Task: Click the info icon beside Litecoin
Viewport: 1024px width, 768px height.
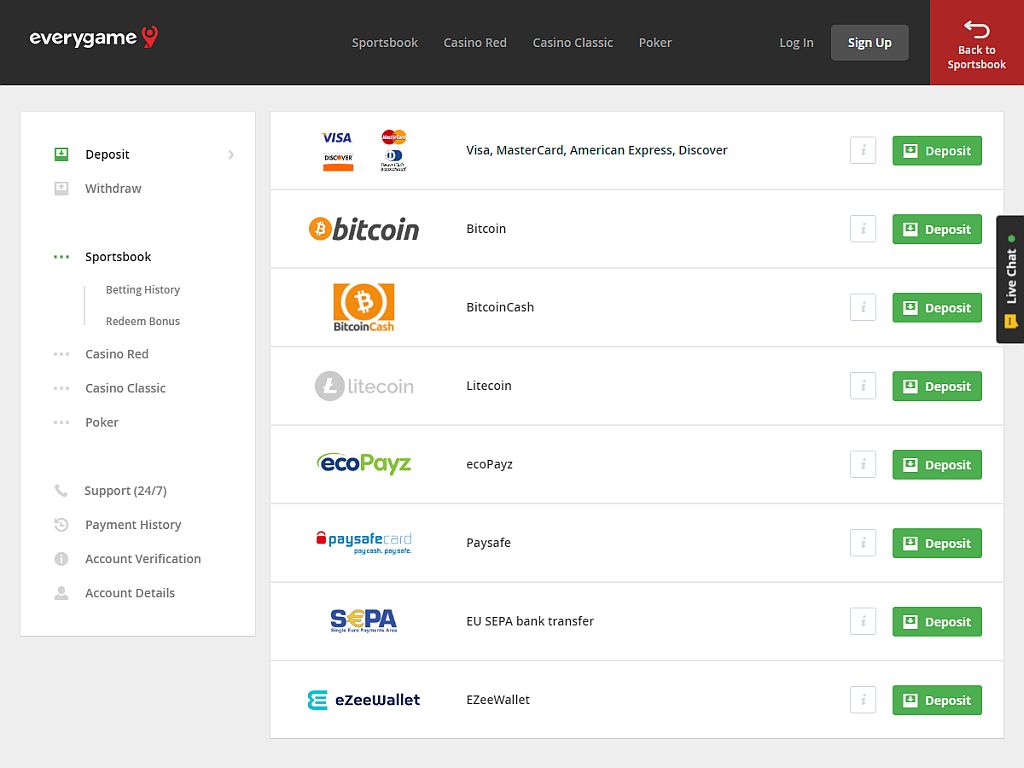Action: tap(862, 386)
